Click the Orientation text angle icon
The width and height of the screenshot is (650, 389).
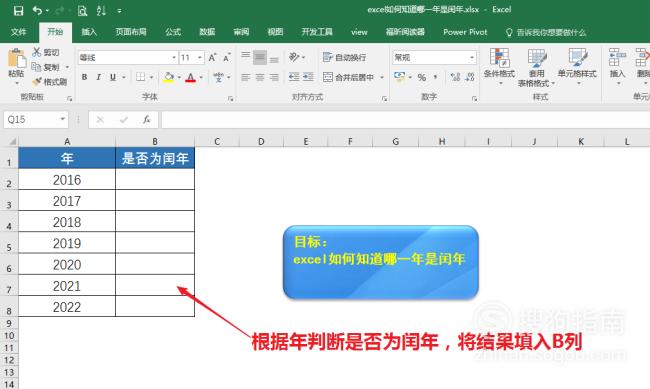tap(294, 57)
